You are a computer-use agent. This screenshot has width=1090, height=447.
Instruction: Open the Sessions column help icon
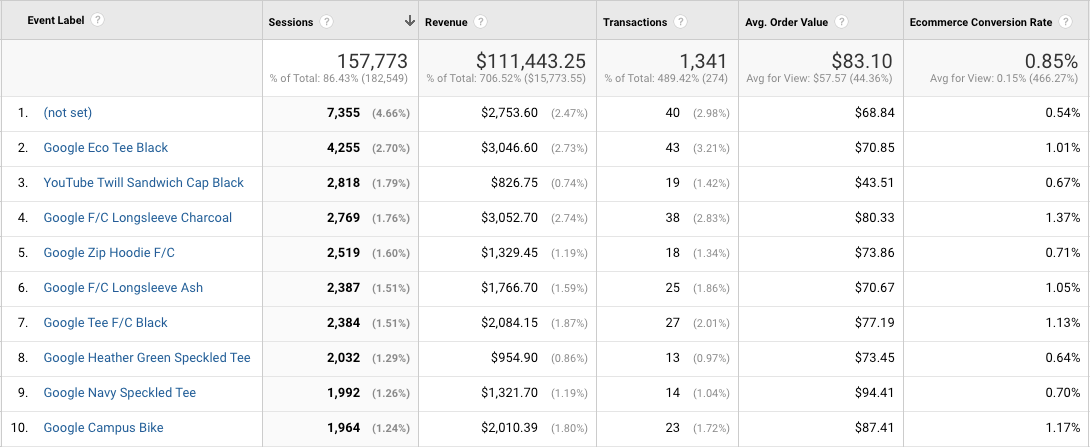tap(327, 22)
